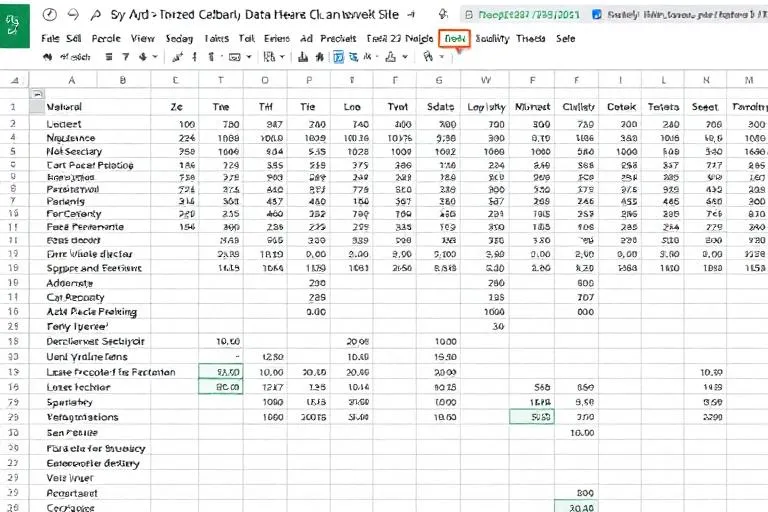Image resolution: width=768 pixels, height=512 pixels.
Task: Click the document title text in title bar
Action: [x=254, y=15]
